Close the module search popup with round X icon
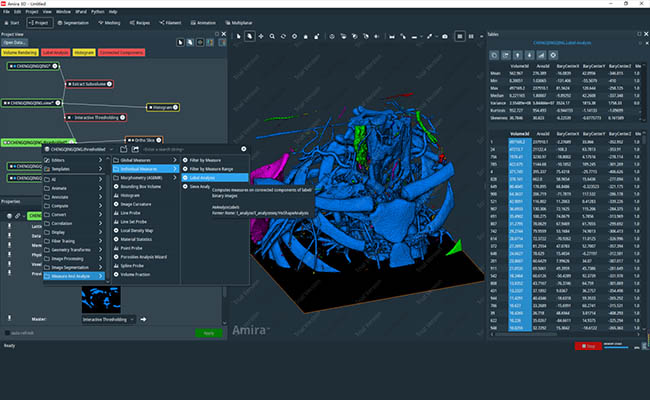 244,149
